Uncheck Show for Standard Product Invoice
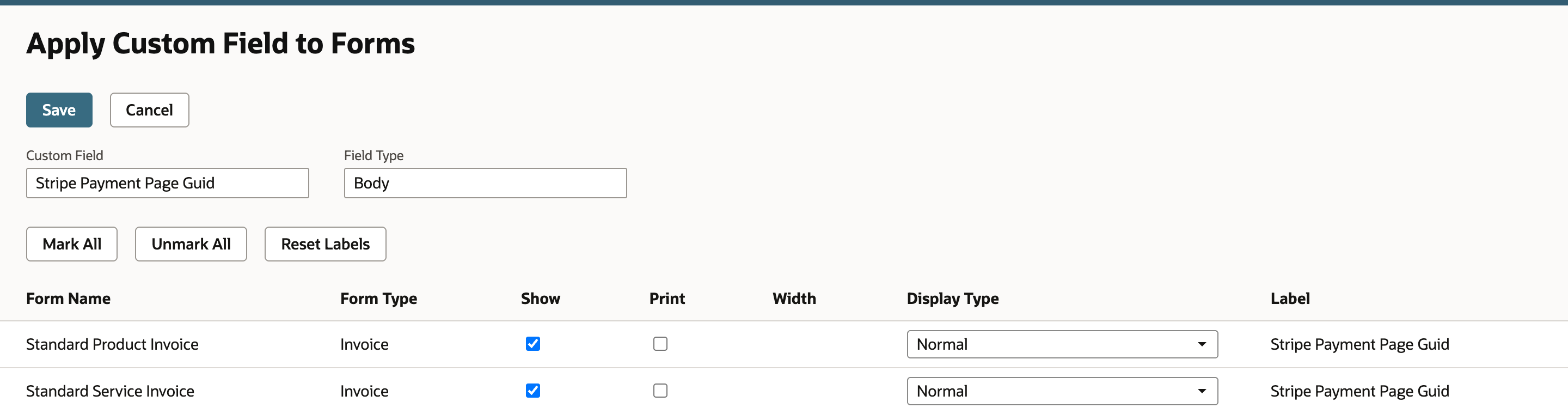The height and width of the screenshot is (414, 1568). (532, 344)
